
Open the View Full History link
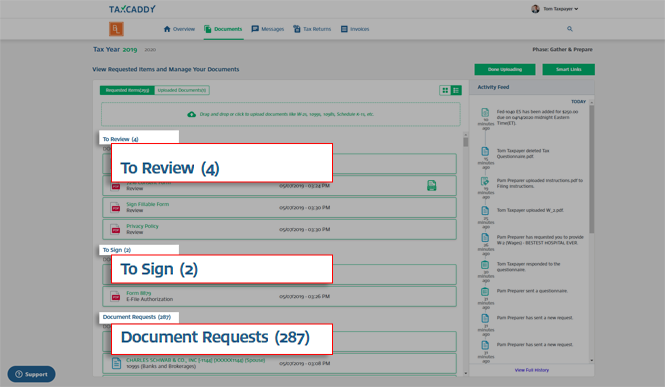531,370
